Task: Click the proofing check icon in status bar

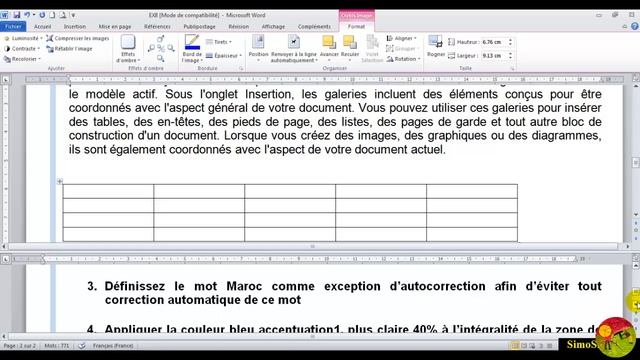Action: (x=82, y=346)
